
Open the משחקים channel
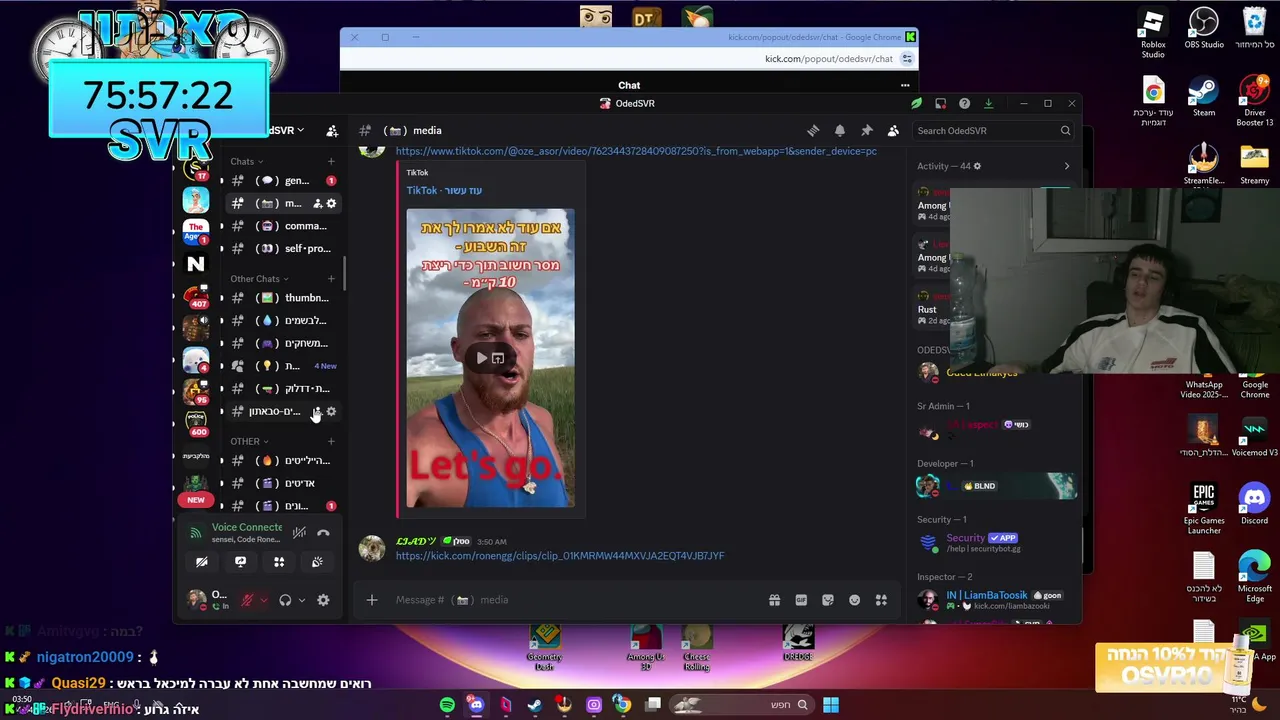tap(283, 343)
